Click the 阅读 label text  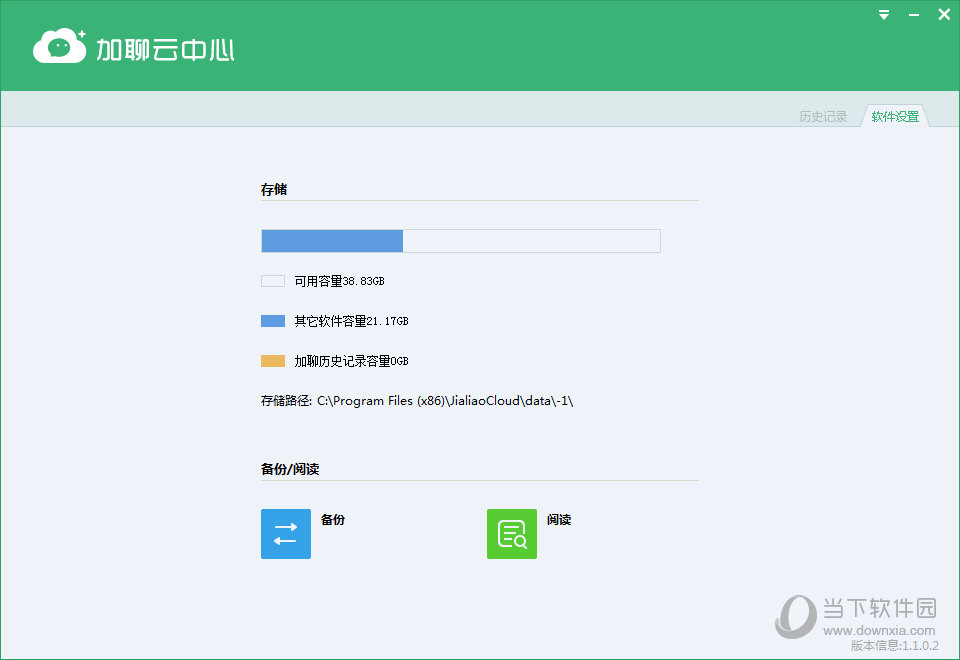pyautogui.click(x=559, y=520)
